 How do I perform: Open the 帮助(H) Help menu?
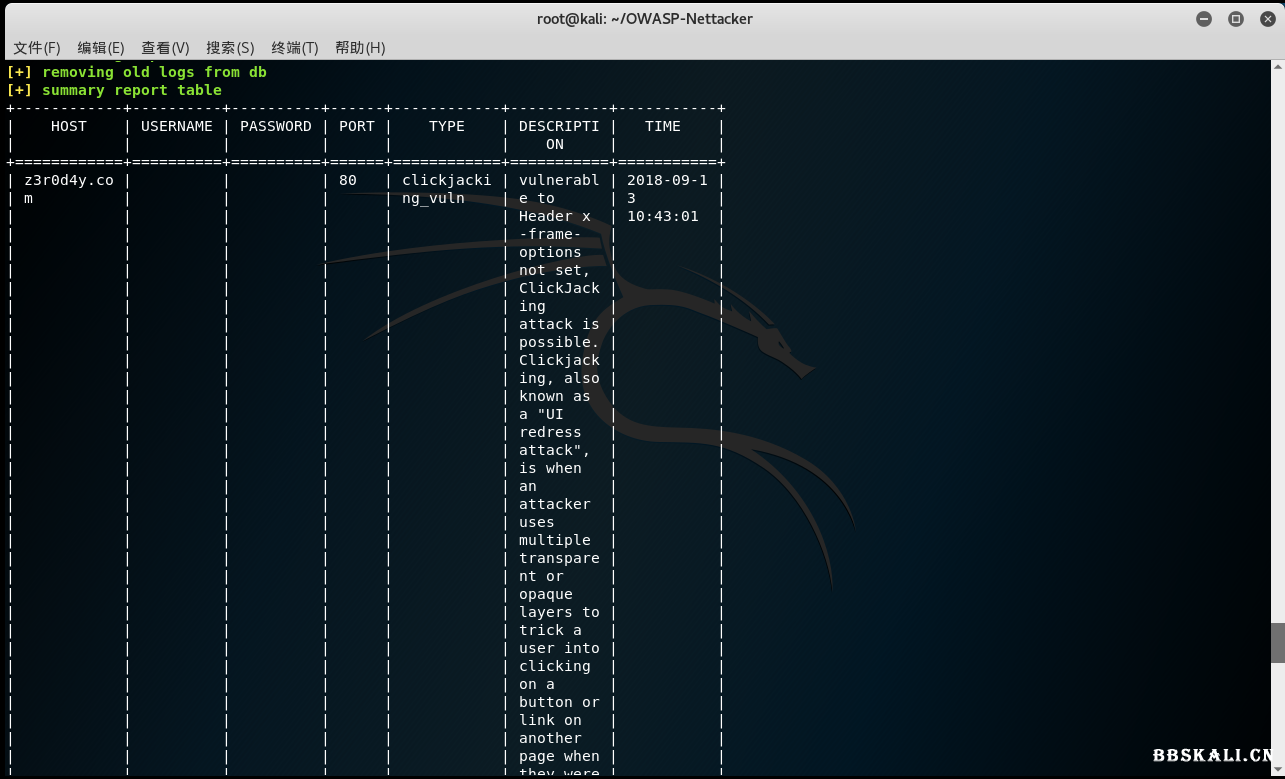[360, 47]
